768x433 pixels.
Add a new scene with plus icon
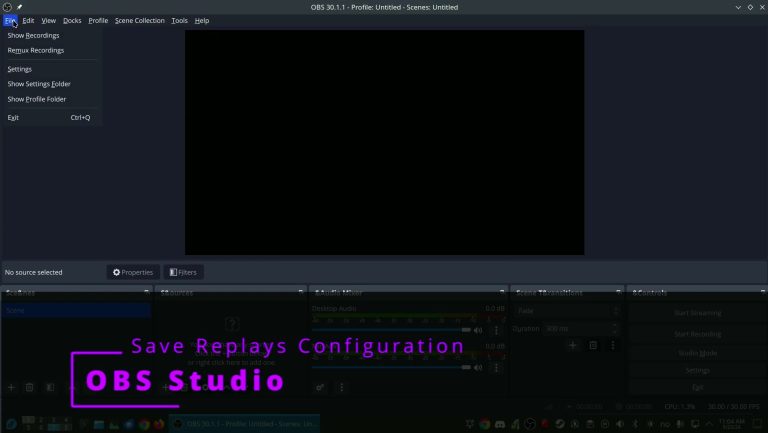[11, 387]
